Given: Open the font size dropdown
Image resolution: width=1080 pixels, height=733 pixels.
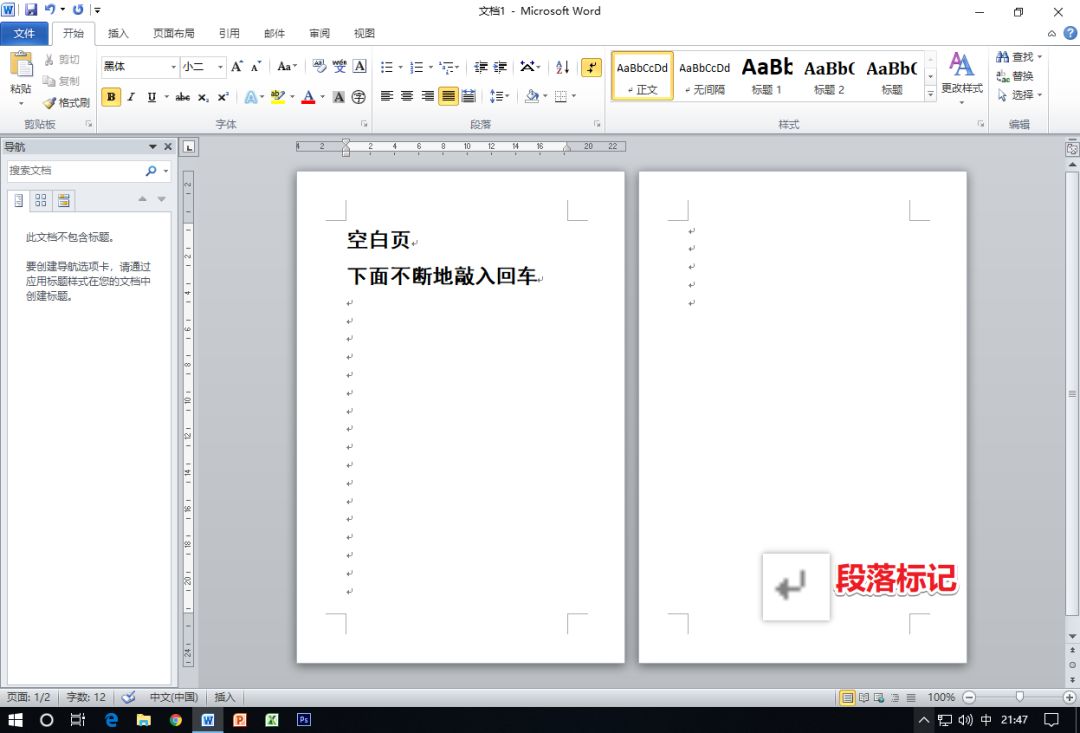Looking at the screenshot, I should [x=221, y=67].
